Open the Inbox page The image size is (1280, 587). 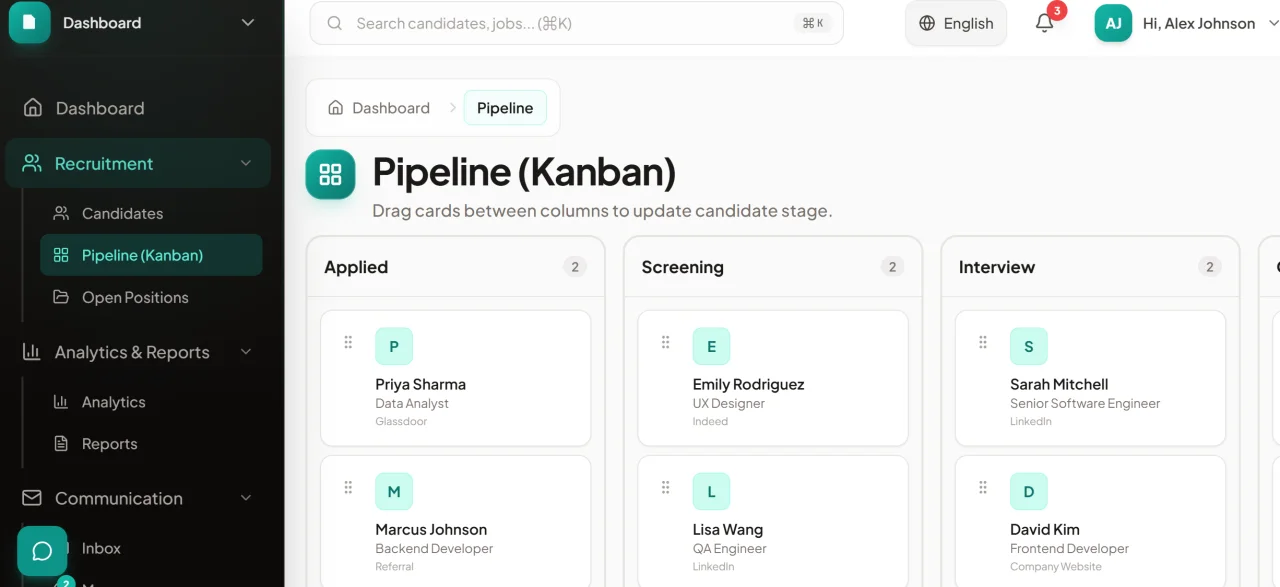coord(151,548)
